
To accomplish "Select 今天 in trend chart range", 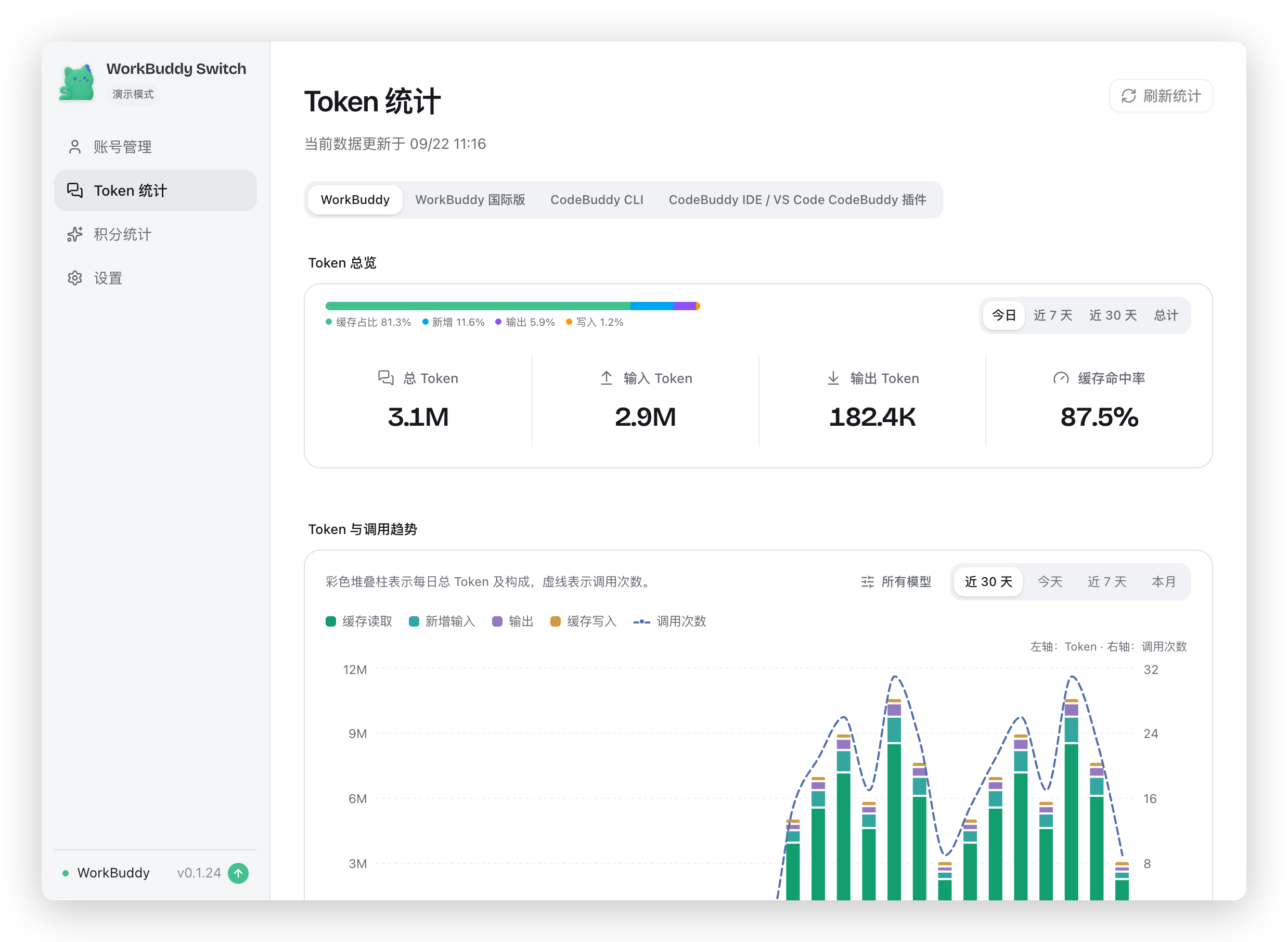I will click(x=1050, y=582).
